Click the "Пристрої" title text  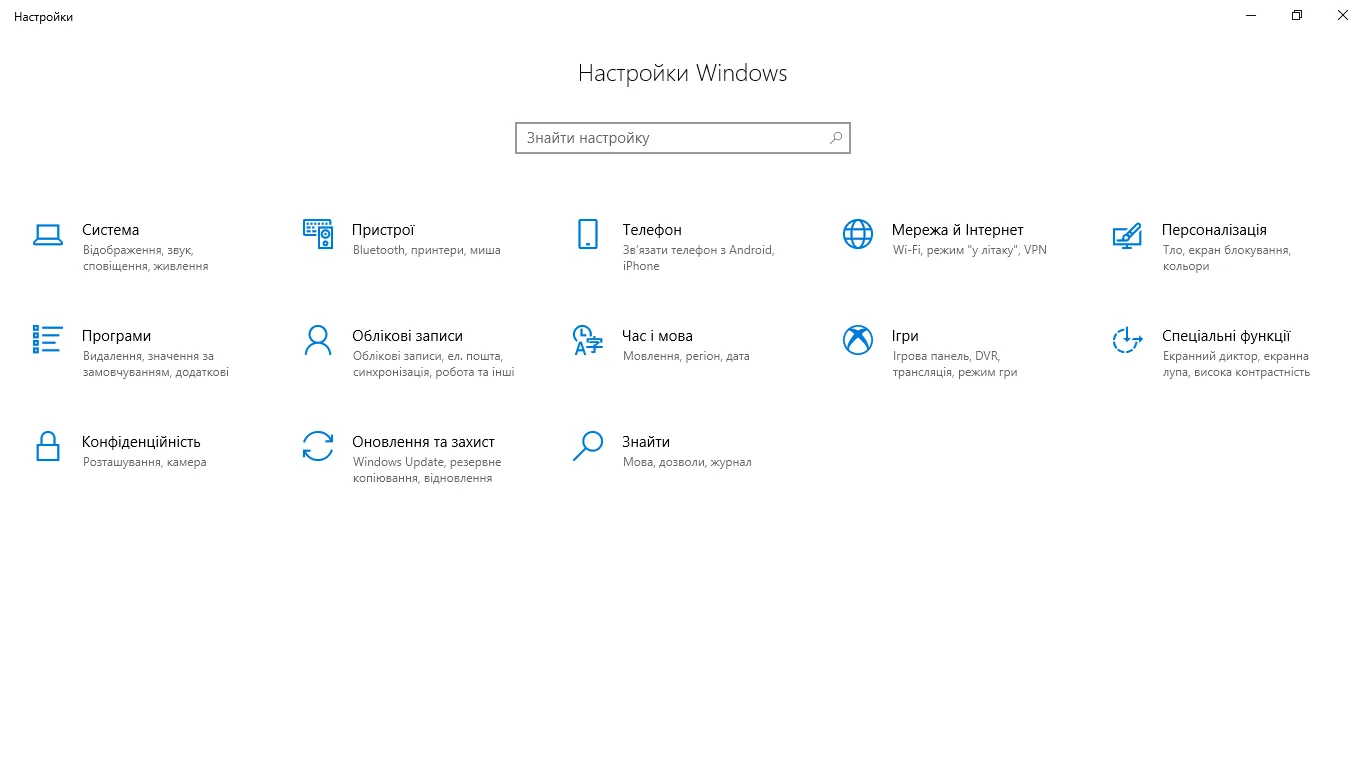(383, 230)
